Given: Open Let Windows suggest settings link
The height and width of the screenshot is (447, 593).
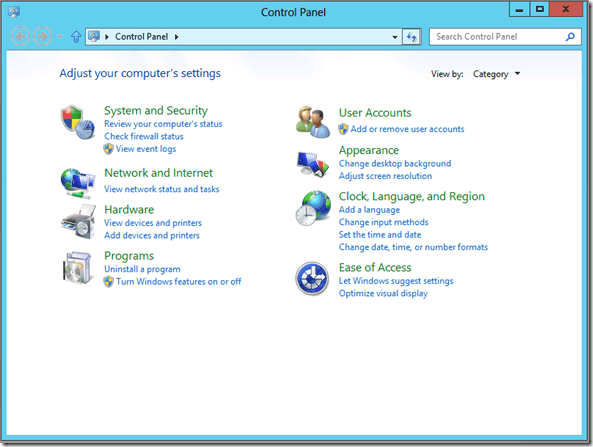Looking at the screenshot, I should tap(396, 281).
